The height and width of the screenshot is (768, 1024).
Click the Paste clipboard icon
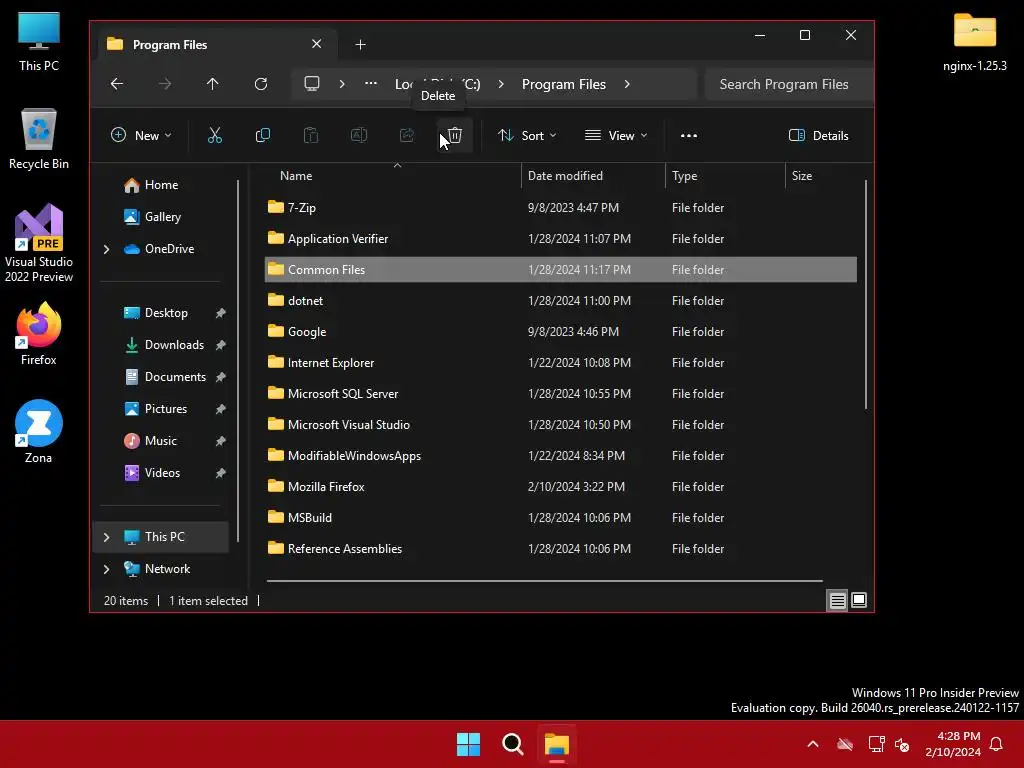[311, 135]
